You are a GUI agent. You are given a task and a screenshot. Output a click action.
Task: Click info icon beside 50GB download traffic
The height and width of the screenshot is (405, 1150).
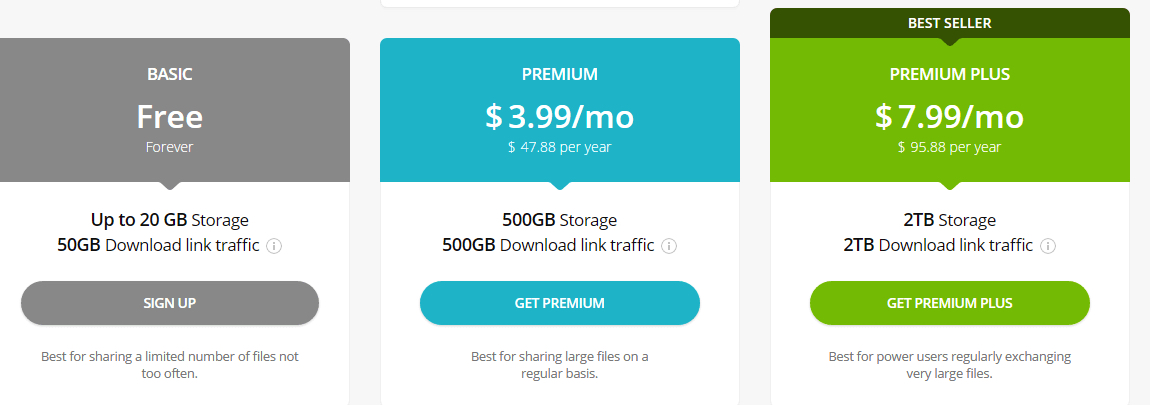coord(274,246)
